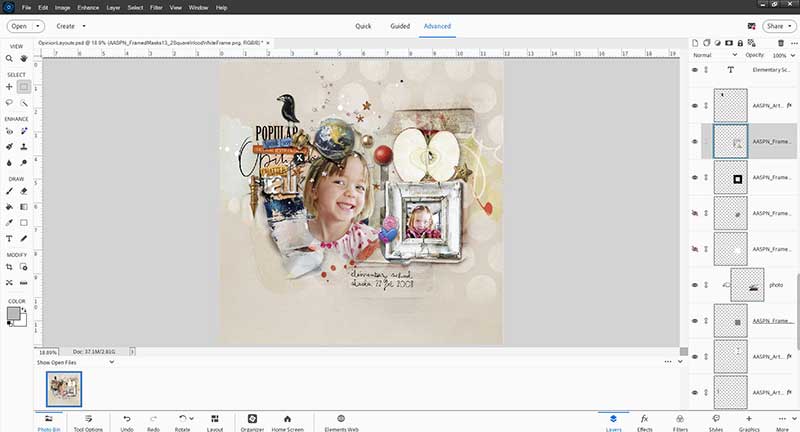Select the Crop tool
This screenshot has height=432, width=800.
coord(9,267)
